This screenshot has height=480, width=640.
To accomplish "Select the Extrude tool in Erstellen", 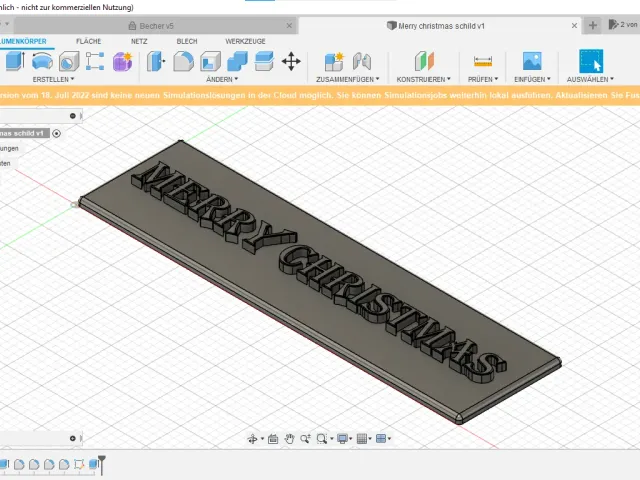I will (x=15, y=62).
